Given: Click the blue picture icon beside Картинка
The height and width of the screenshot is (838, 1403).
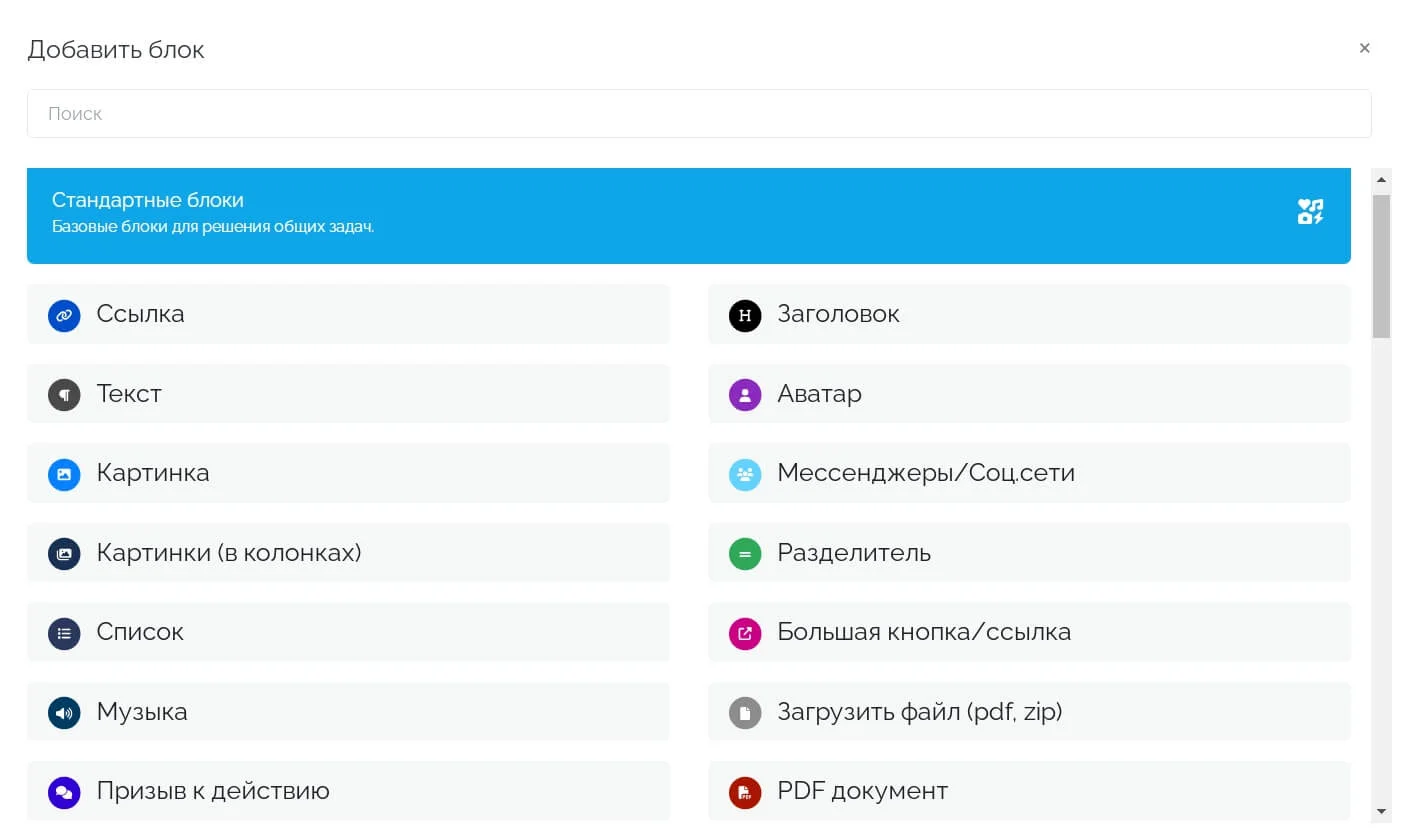Looking at the screenshot, I should point(64,474).
